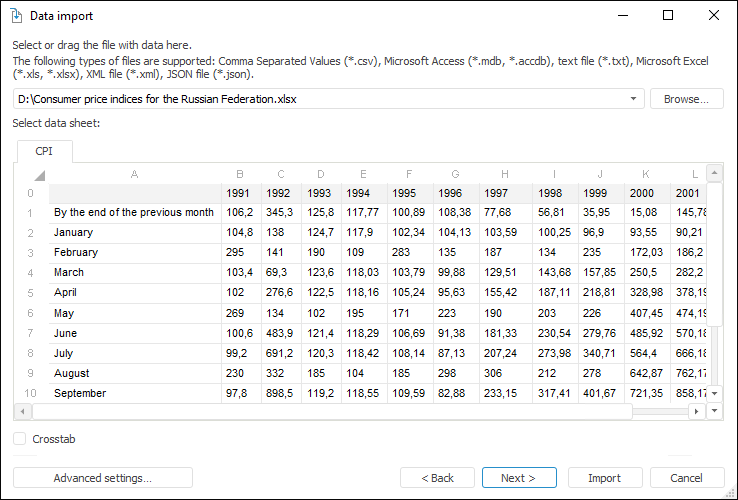Viewport: 738px width, 500px height.
Task: Expand the file path dropdown arrow
Action: [x=634, y=99]
